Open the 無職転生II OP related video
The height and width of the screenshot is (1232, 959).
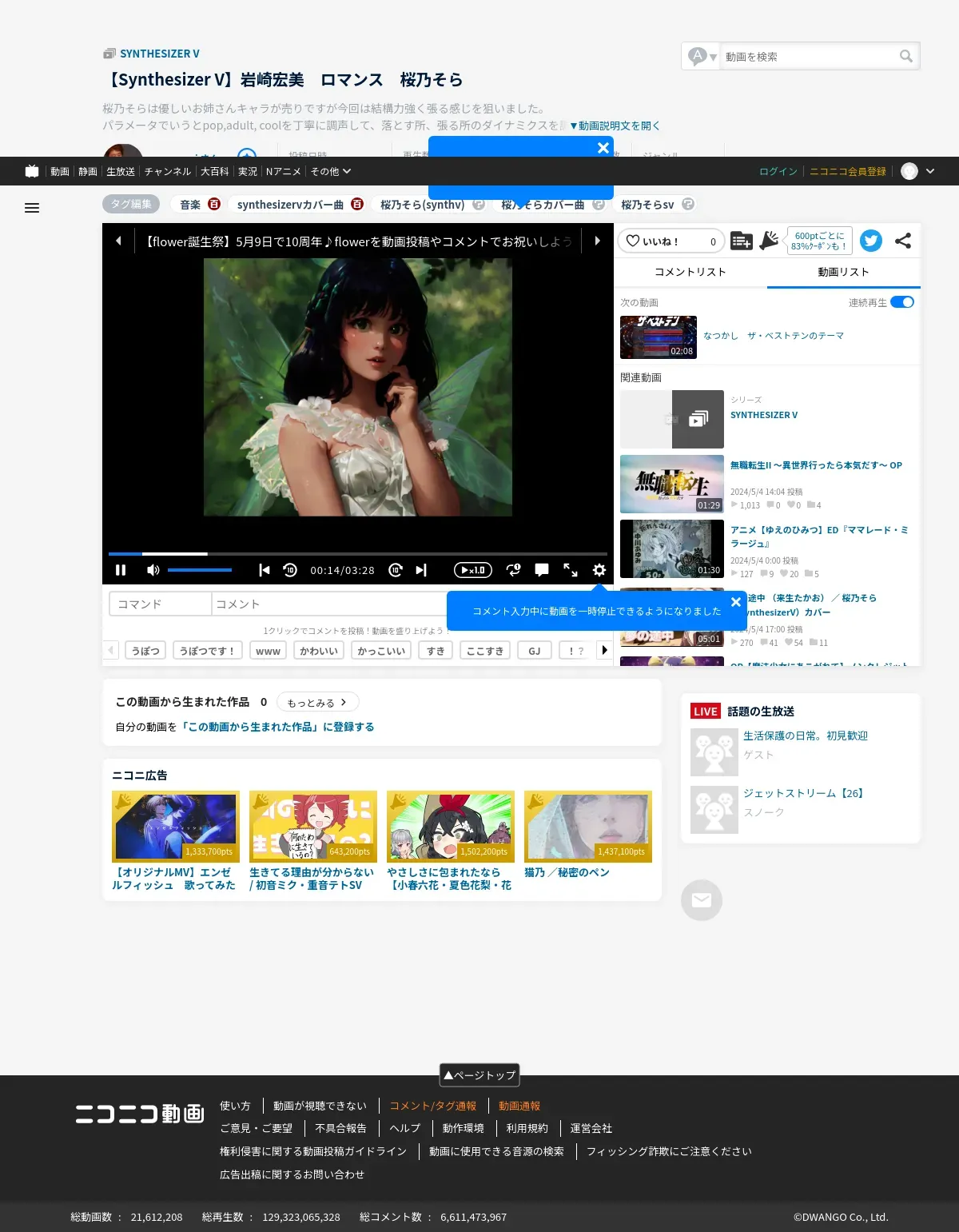tap(816, 465)
